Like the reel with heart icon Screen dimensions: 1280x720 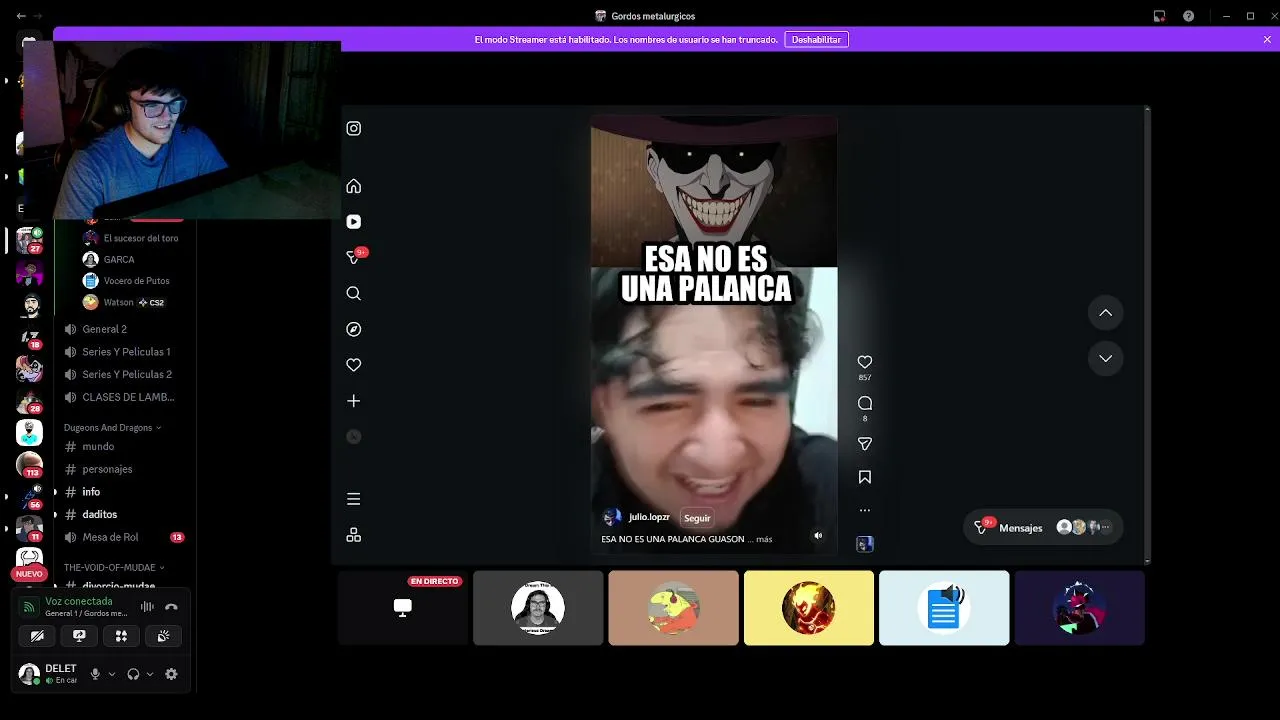[865, 362]
